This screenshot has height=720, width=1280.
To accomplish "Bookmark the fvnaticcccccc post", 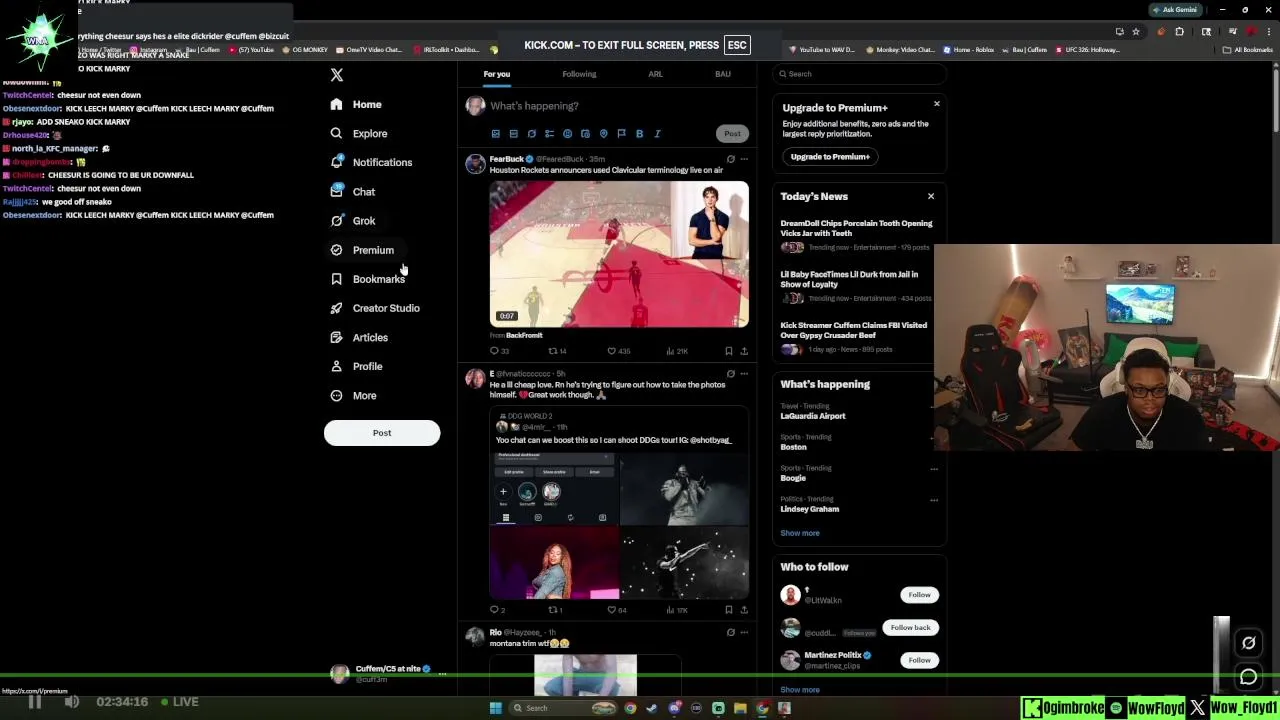I will coord(729,610).
